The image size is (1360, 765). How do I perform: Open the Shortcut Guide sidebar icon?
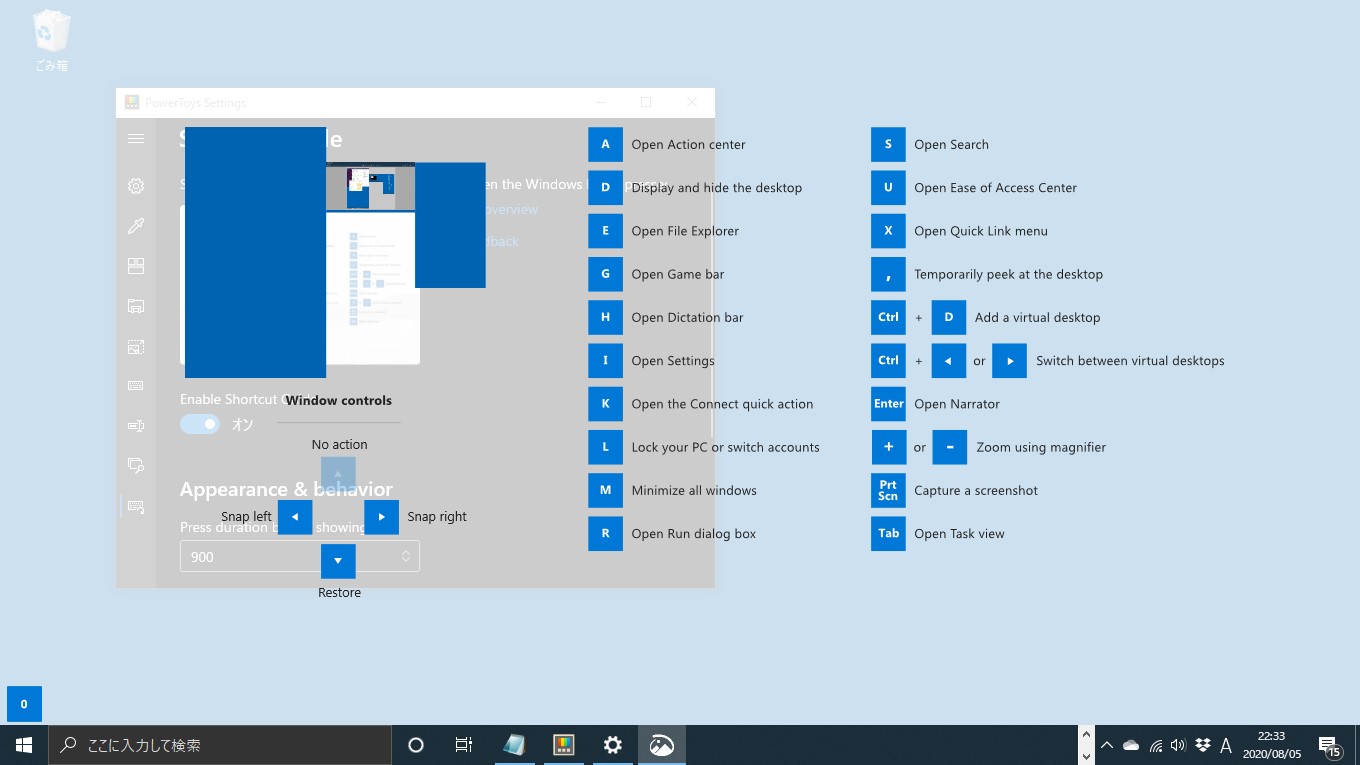[136, 506]
